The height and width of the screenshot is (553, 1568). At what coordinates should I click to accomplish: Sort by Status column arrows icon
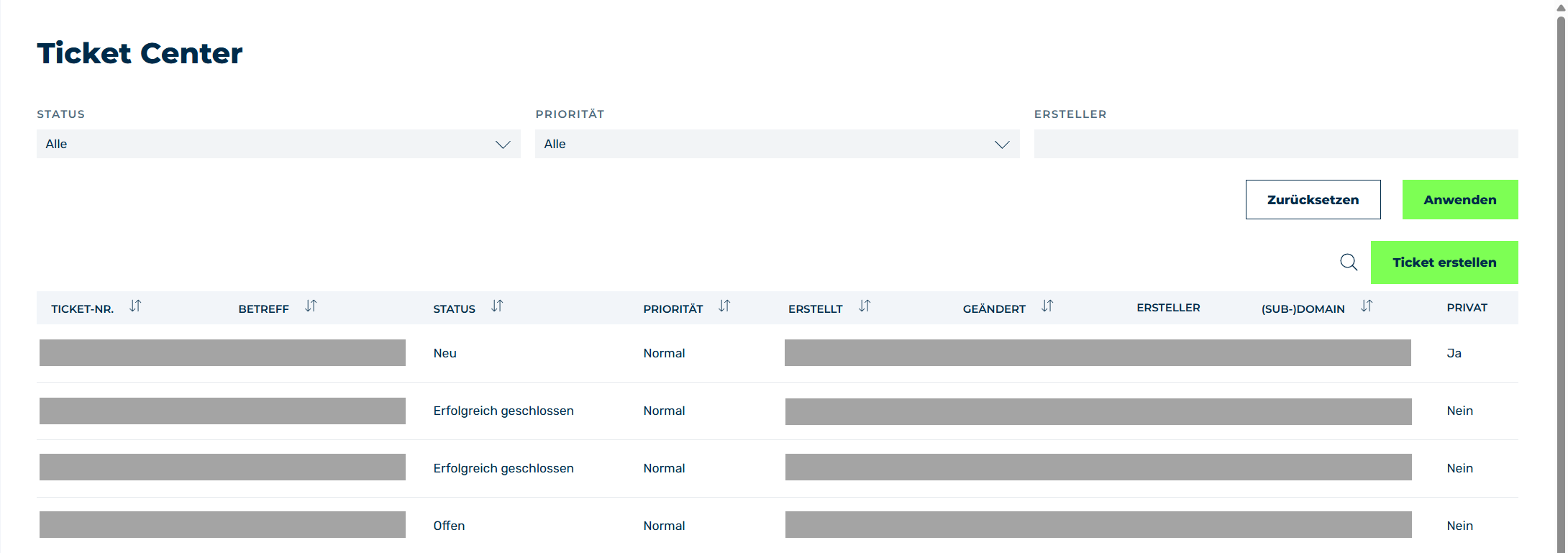point(497,306)
